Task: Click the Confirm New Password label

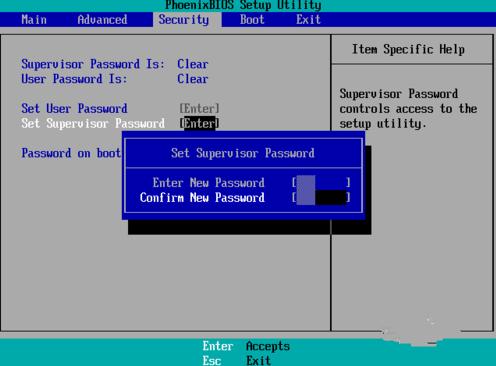Action: click(x=202, y=197)
